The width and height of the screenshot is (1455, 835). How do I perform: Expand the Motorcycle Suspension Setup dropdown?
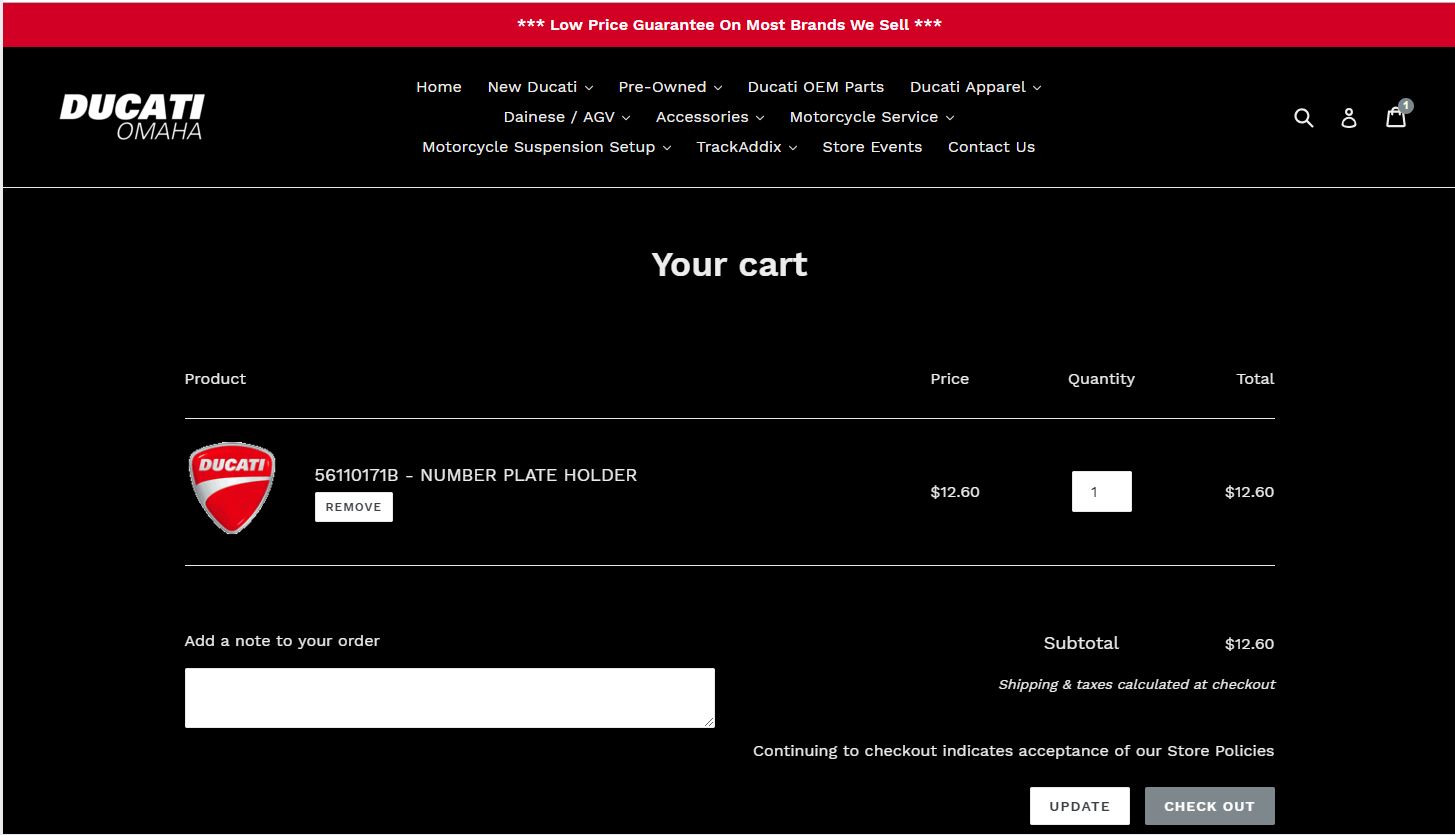546,147
